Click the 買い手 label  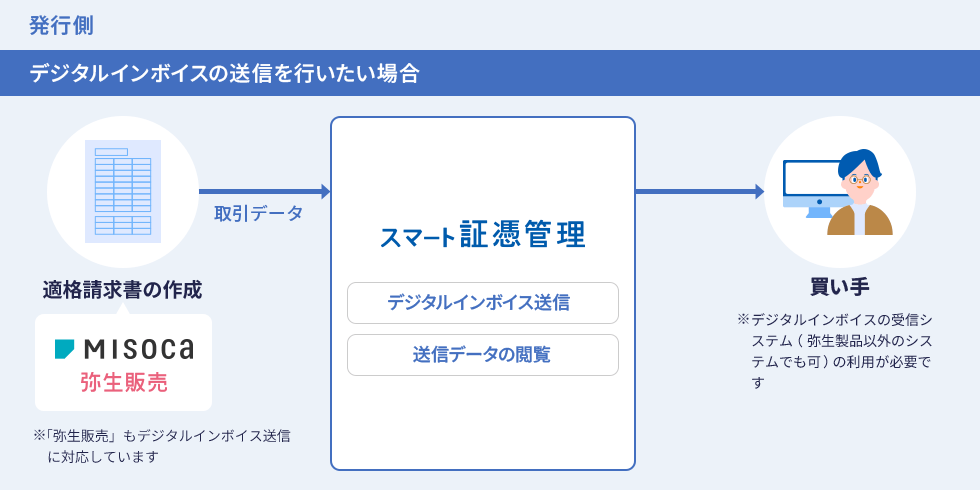coord(839,287)
